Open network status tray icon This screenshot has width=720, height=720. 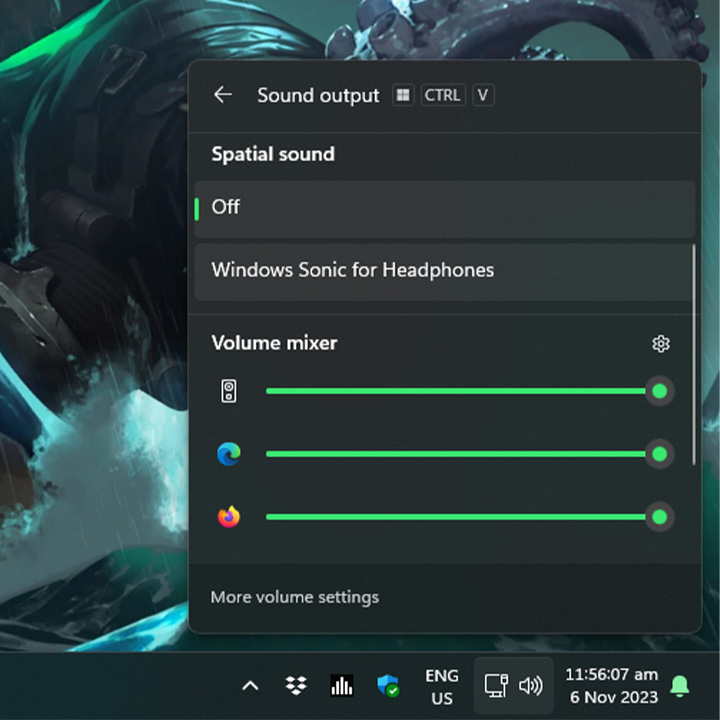point(496,686)
